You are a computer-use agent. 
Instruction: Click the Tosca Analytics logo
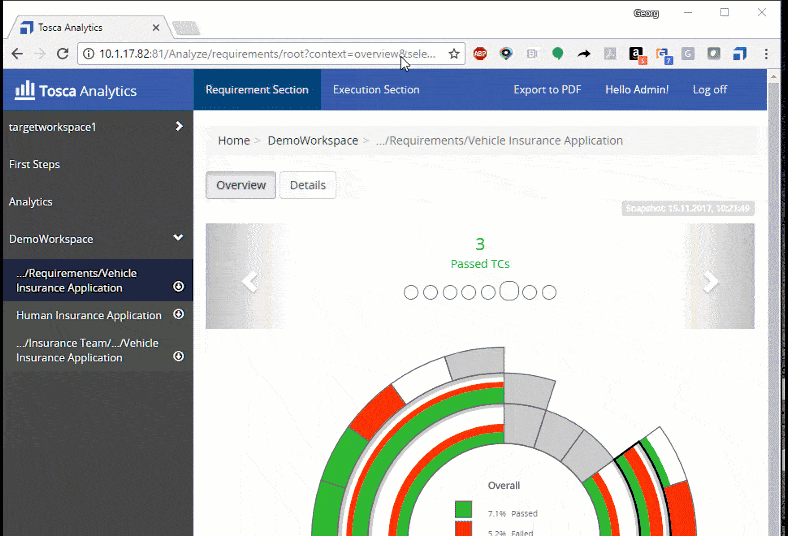[x=76, y=90]
